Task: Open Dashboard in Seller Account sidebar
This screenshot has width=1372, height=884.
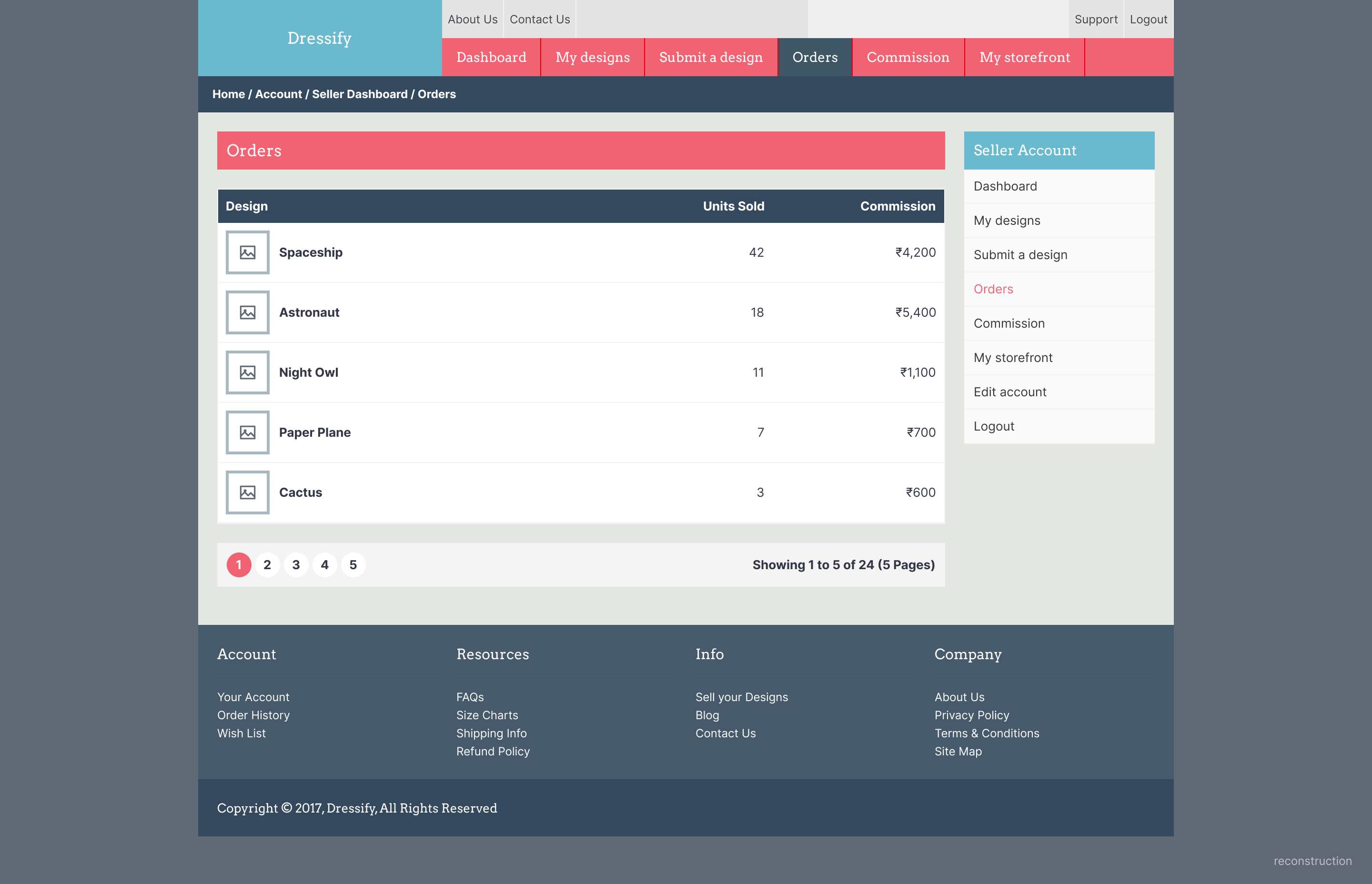Action: [x=1059, y=187]
